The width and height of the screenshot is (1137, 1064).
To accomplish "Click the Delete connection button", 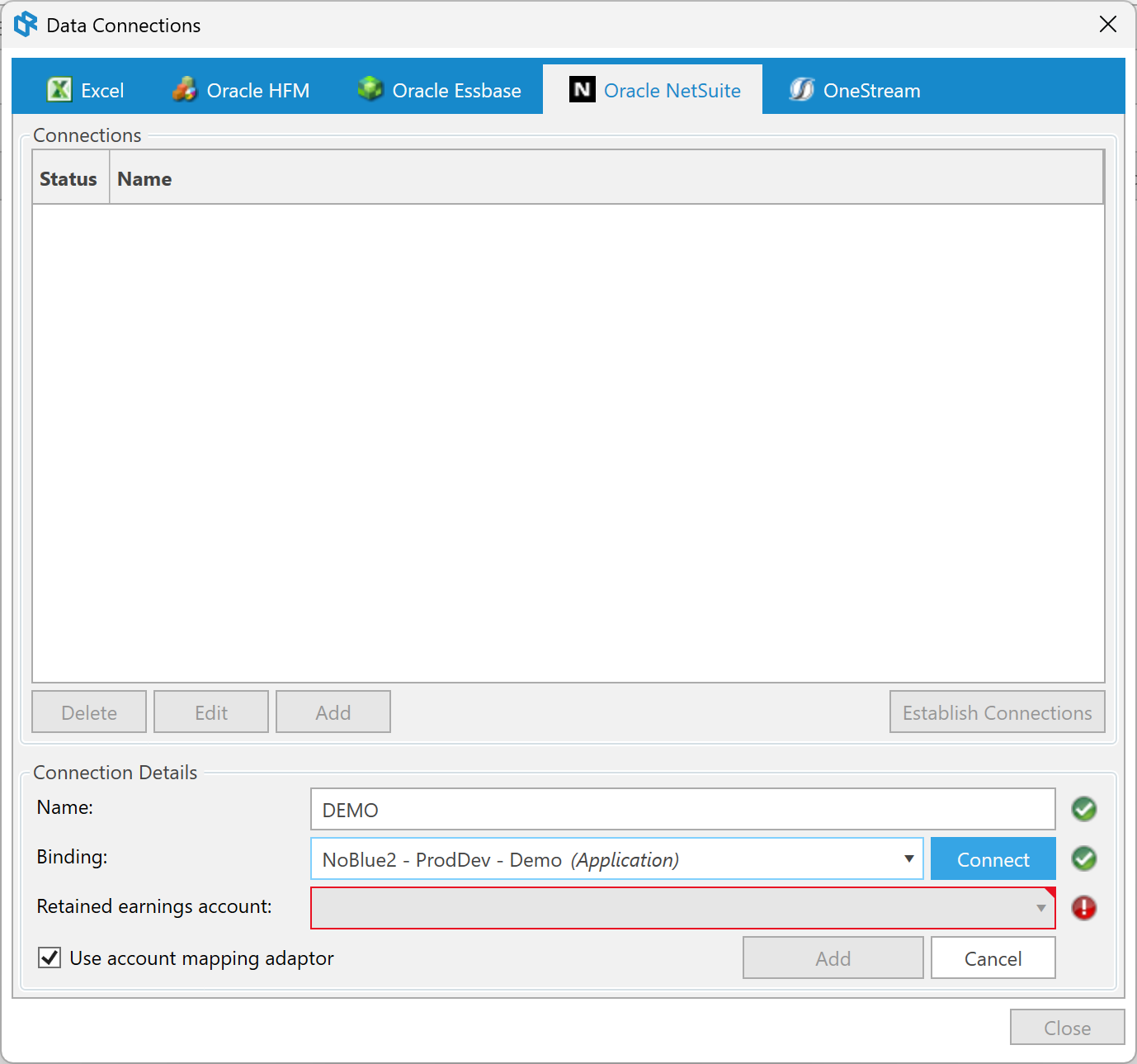I will 89,712.
